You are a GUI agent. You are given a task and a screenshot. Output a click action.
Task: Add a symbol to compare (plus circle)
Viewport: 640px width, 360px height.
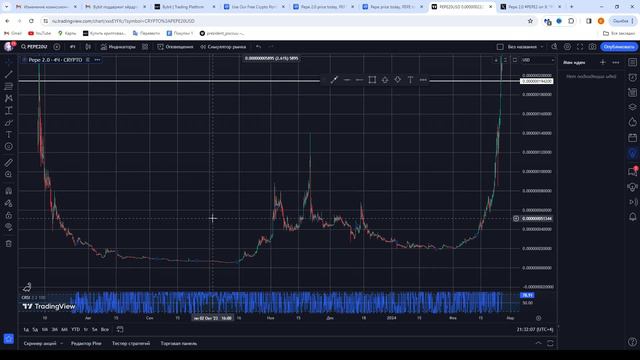[57, 47]
